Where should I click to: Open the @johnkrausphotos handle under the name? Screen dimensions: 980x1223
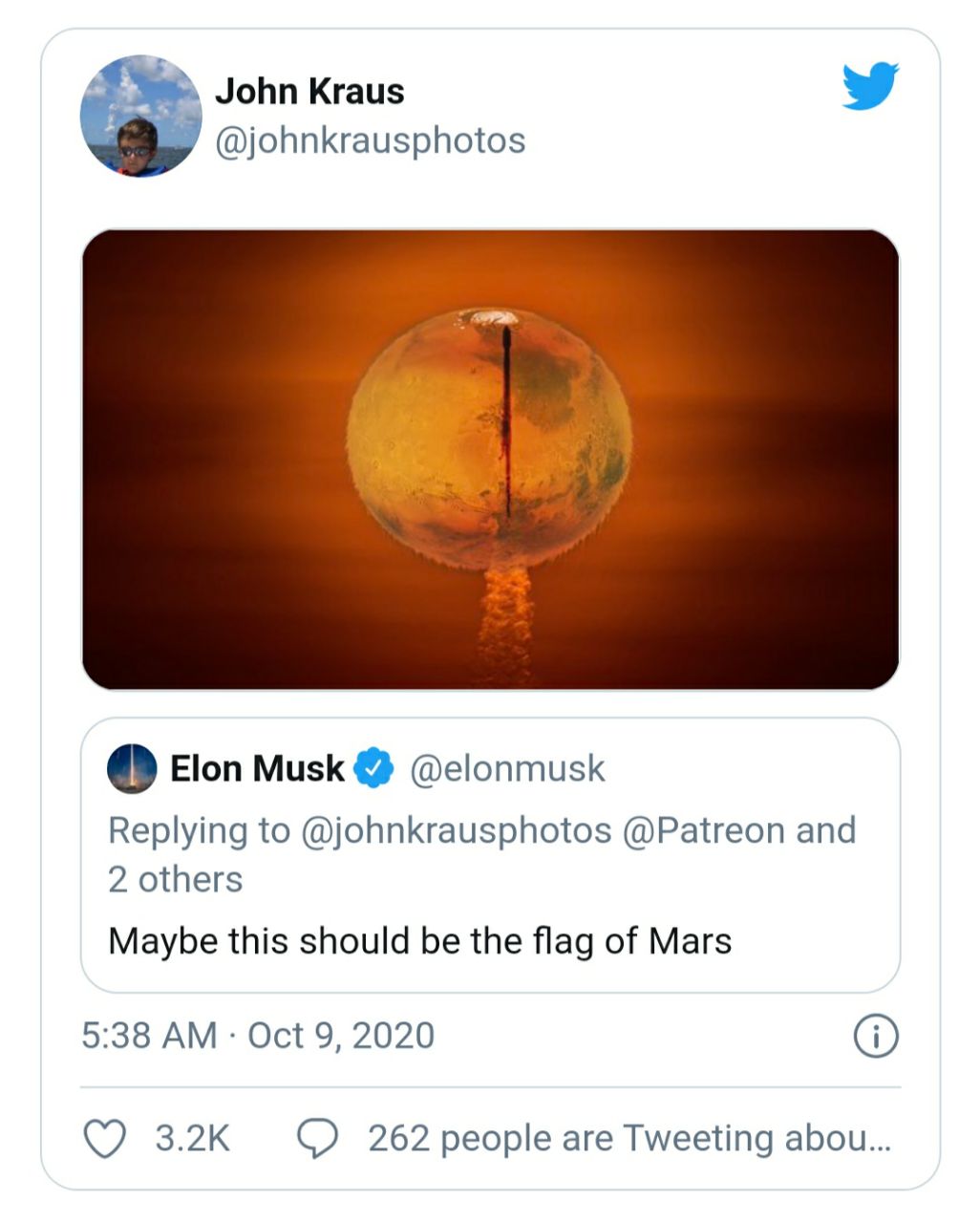point(370,140)
